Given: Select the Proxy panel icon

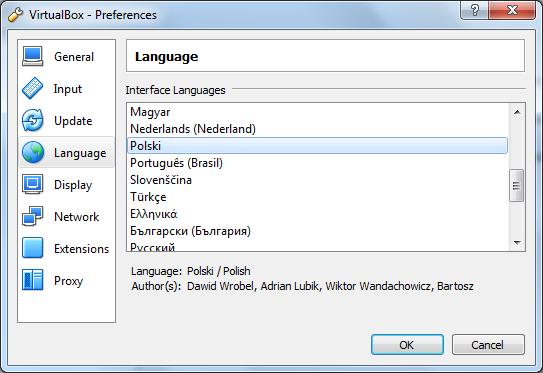Looking at the screenshot, I should tap(33, 280).
